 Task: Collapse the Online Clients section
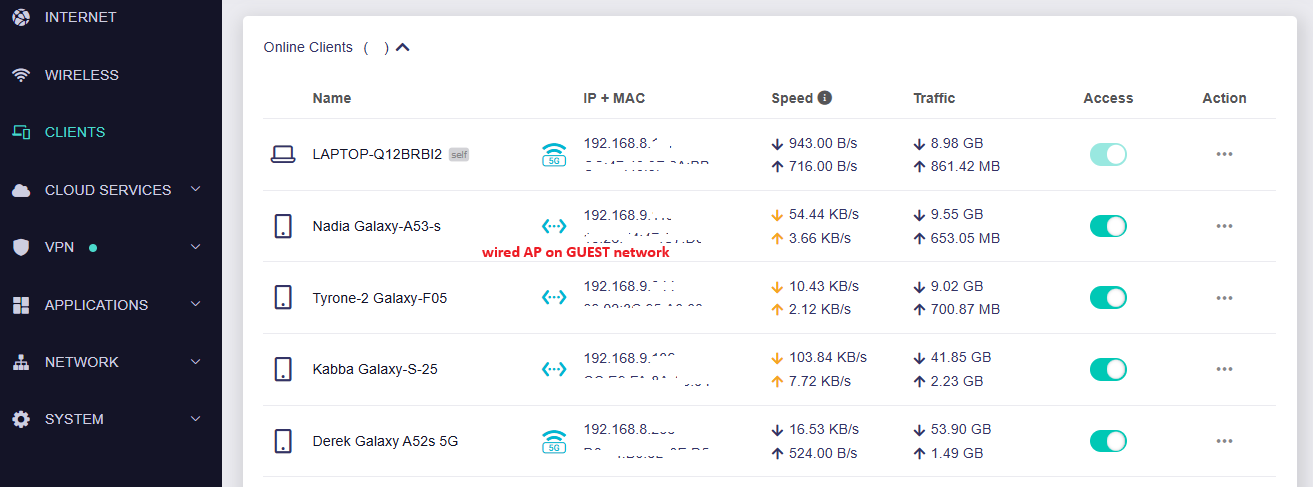pos(403,47)
